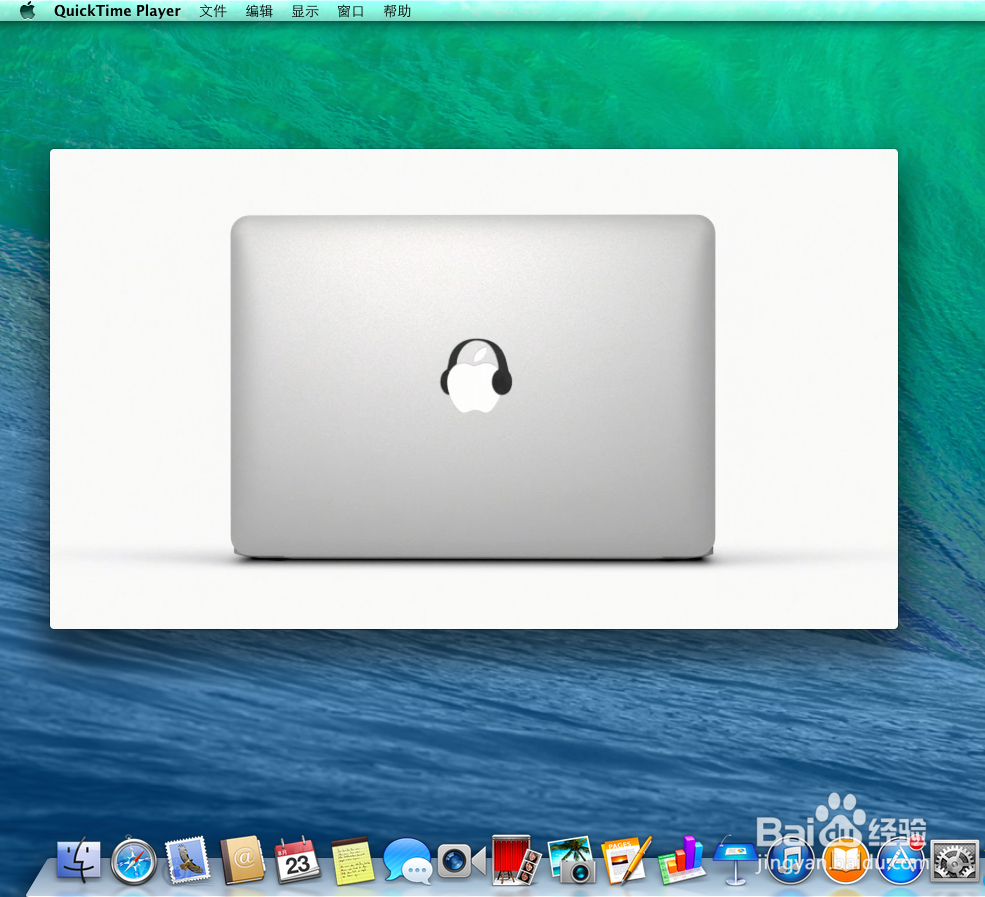Open the yellow Notes app in Dock
Viewport: 985px width, 897px height.
point(352,861)
